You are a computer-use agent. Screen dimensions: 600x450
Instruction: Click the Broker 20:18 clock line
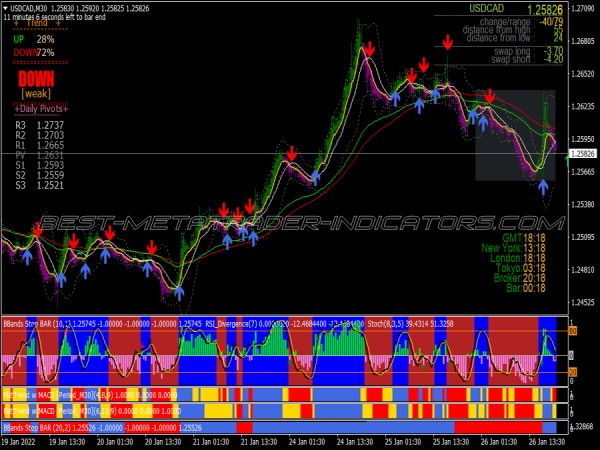(x=520, y=278)
